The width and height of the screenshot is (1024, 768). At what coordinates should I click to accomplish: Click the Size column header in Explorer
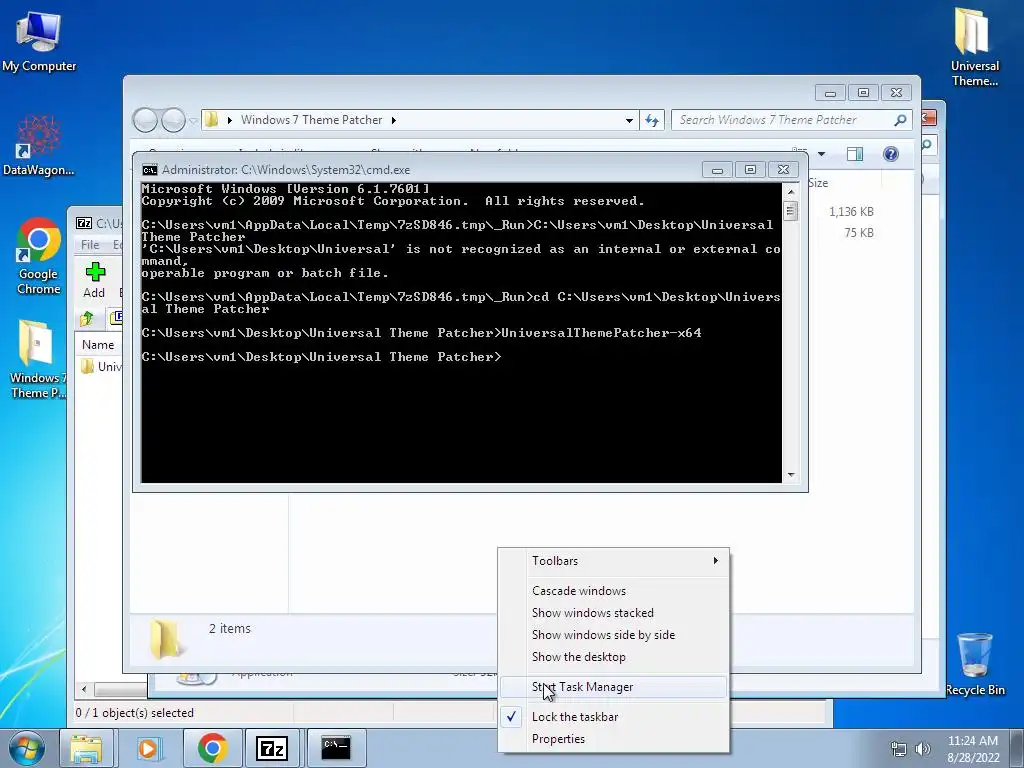coord(818,183)
